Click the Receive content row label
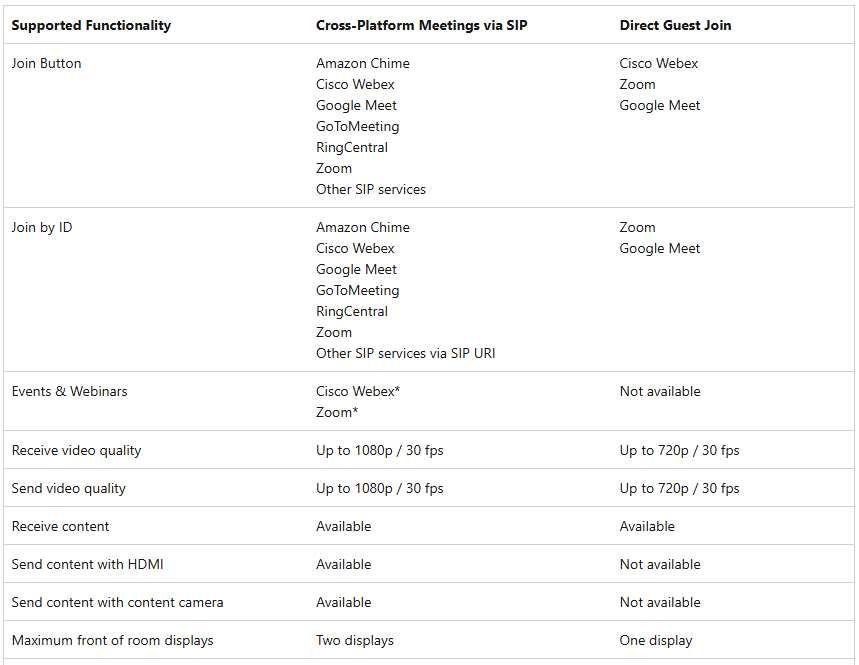Viewport: 859px width, 665px height. 61,526
